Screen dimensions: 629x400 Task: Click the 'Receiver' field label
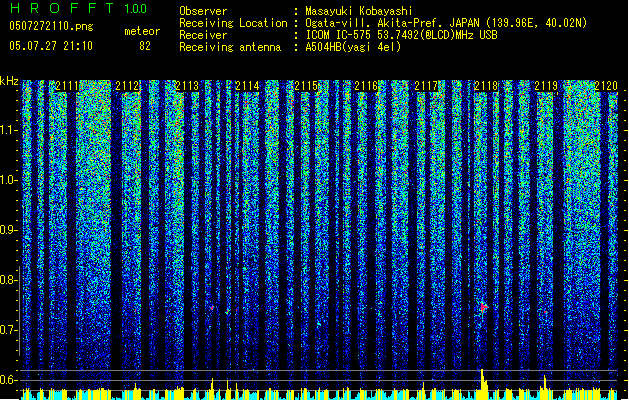(203, 35)
